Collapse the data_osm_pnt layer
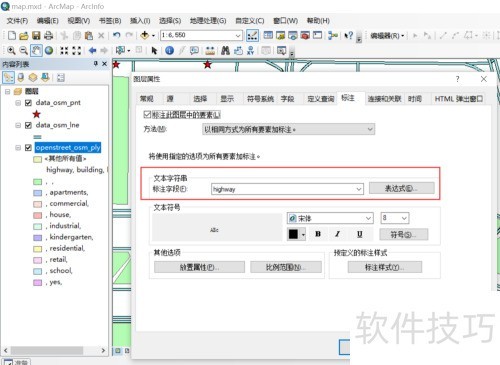The height and width of the screenshot is (365, 500). coord(18,103)
